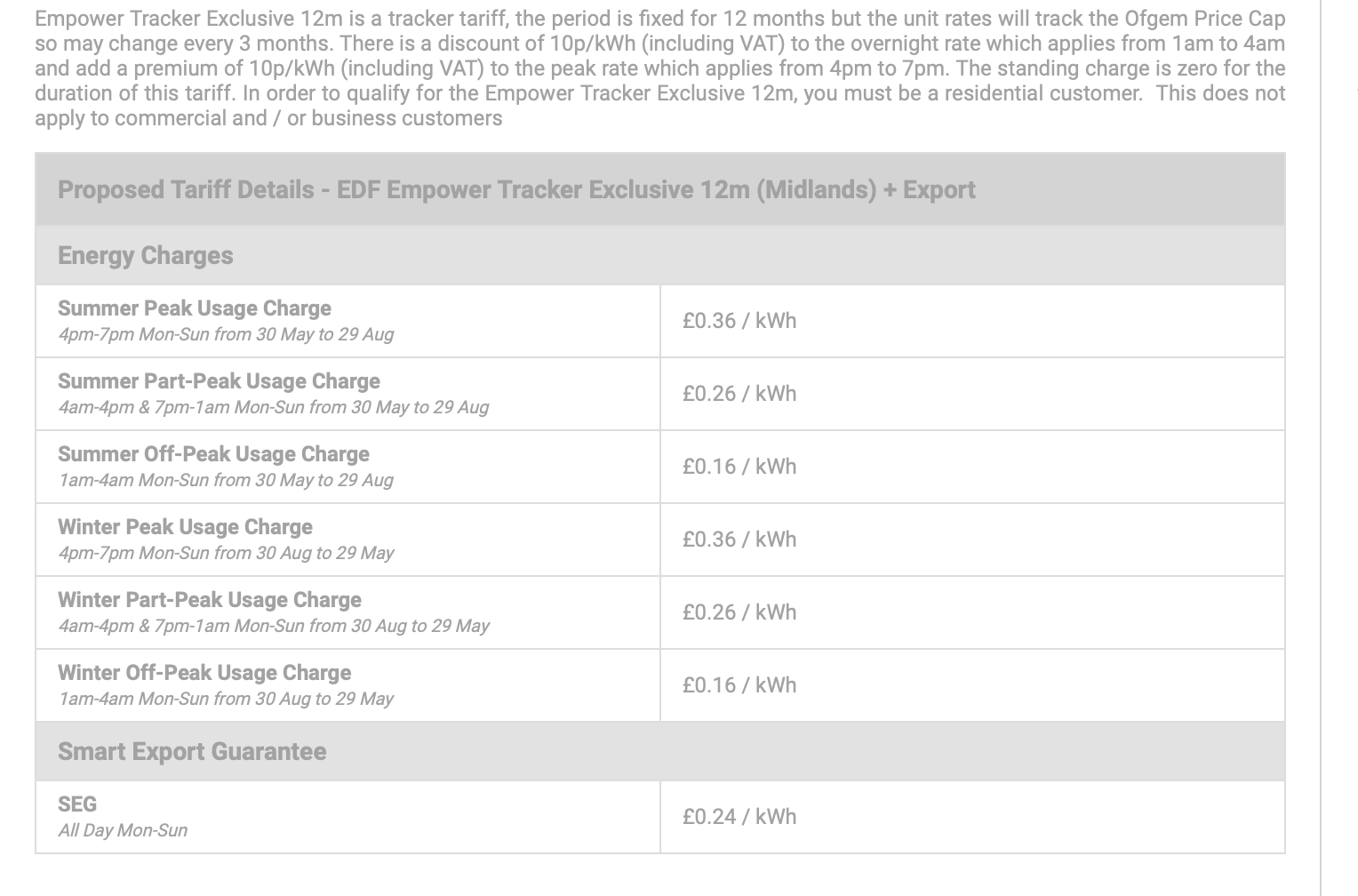Select the Summer Peak Usage Charge label
1358x896 pixels.
pyautogui.click(x=195, y=308)
